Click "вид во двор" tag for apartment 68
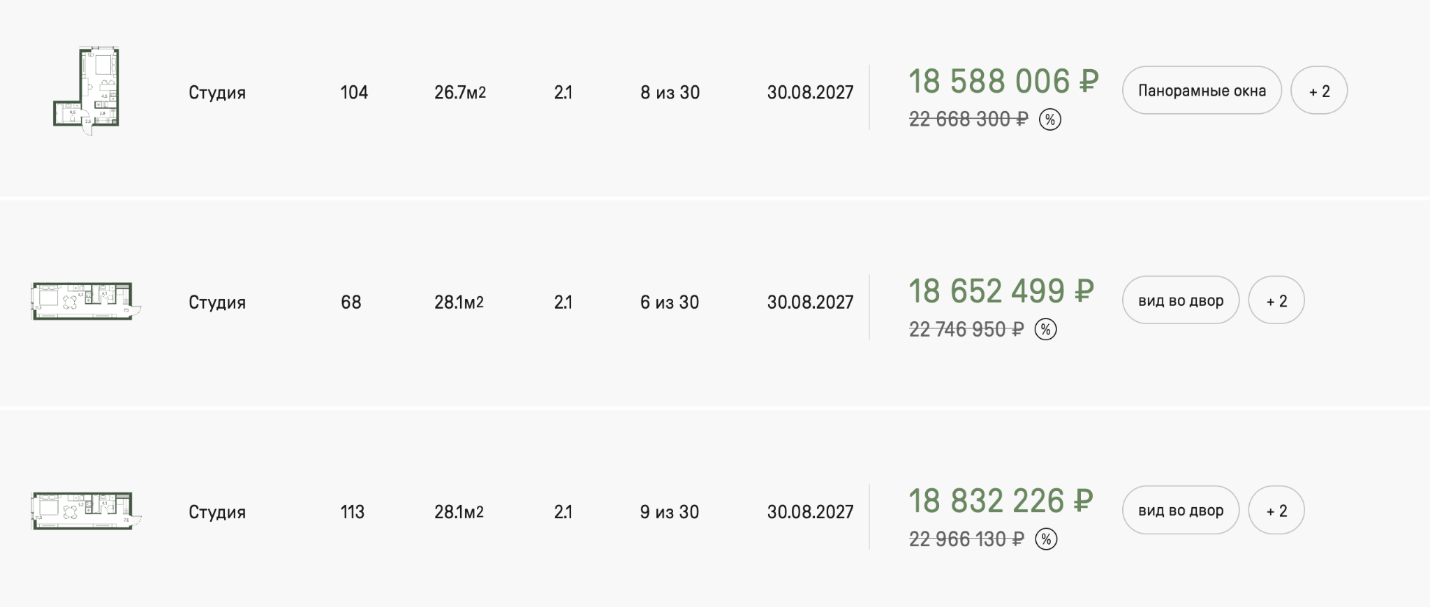This screenshot has height=607, width=1430. click(x=1180, y=301)
